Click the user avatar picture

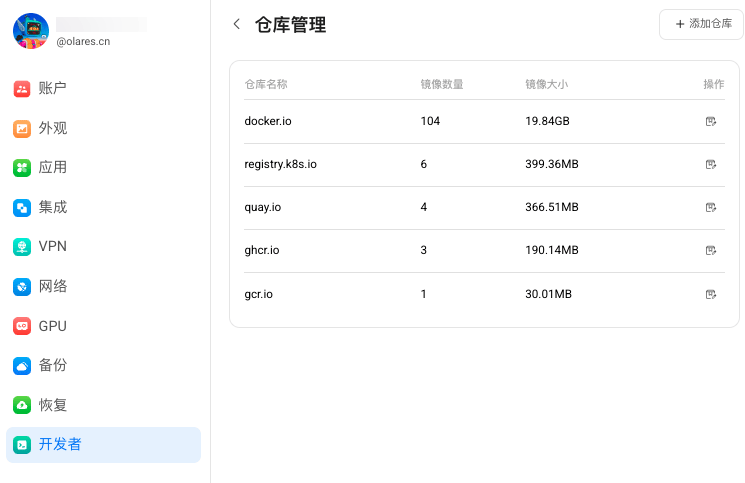click(x=31, y=31)
